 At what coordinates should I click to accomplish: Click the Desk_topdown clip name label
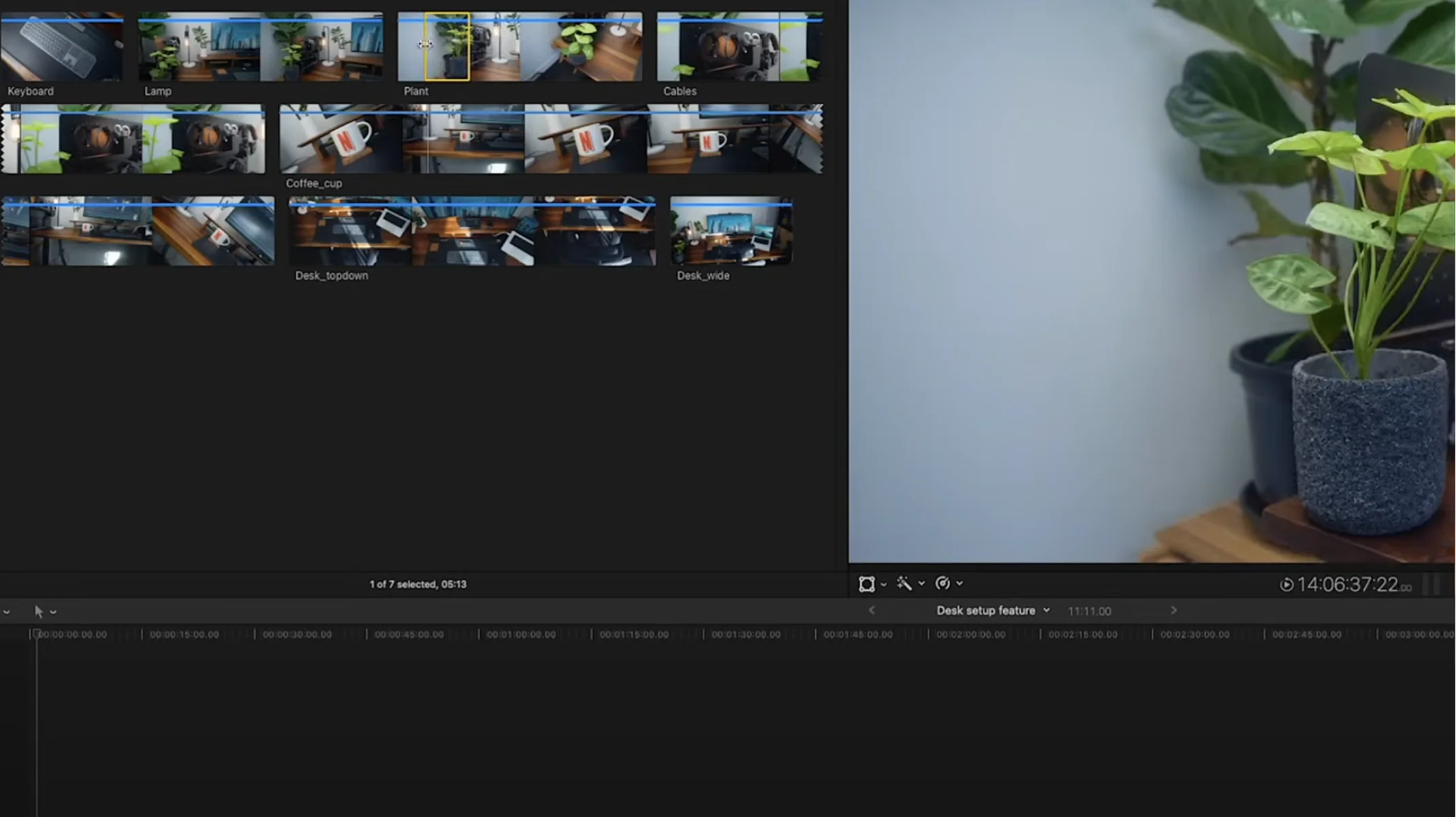tap(332, 276)
